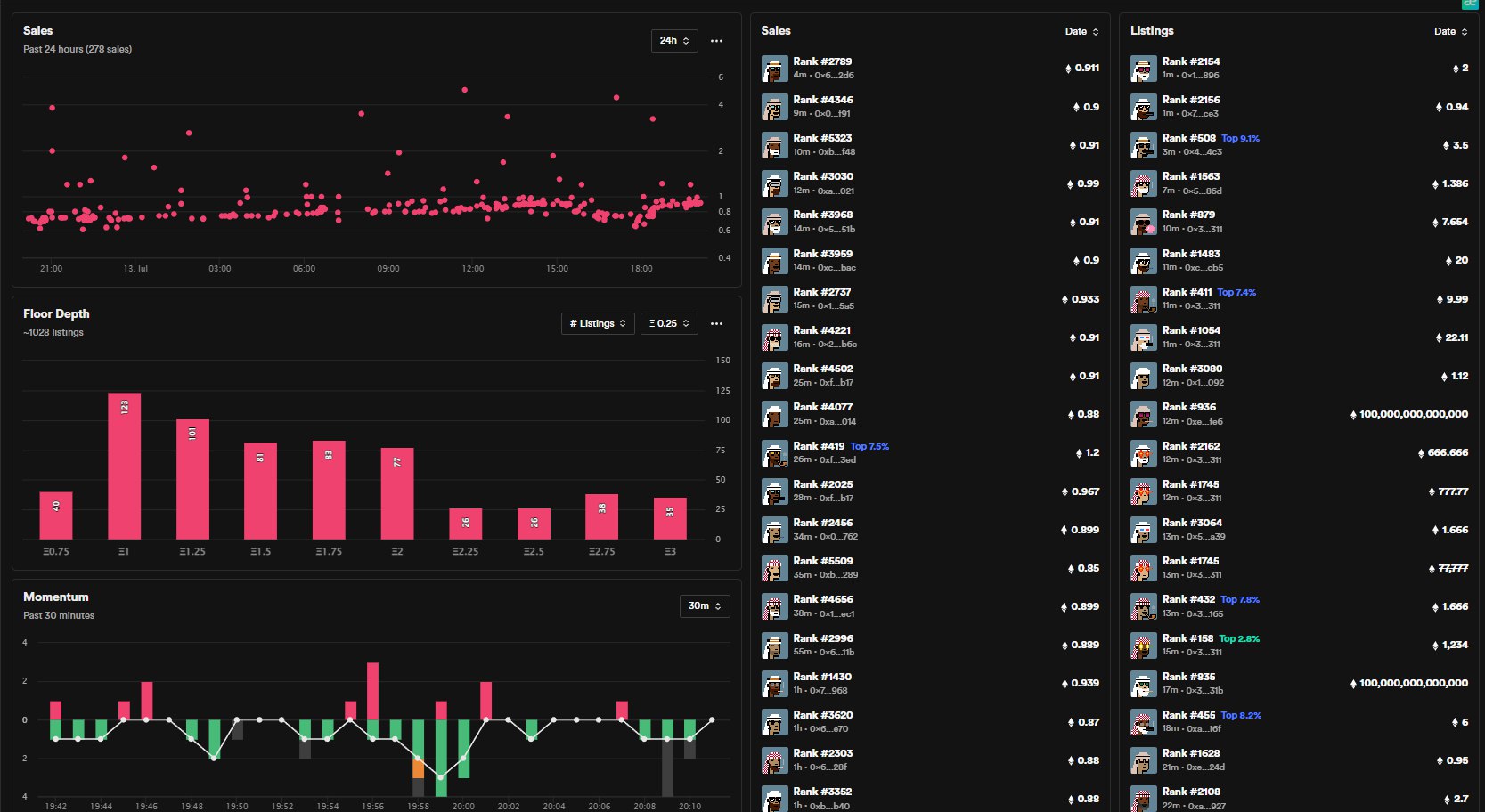The image size is (1485, 812).
Task: Open the Rank #3959 sale avatar
Action: point(775,261)
